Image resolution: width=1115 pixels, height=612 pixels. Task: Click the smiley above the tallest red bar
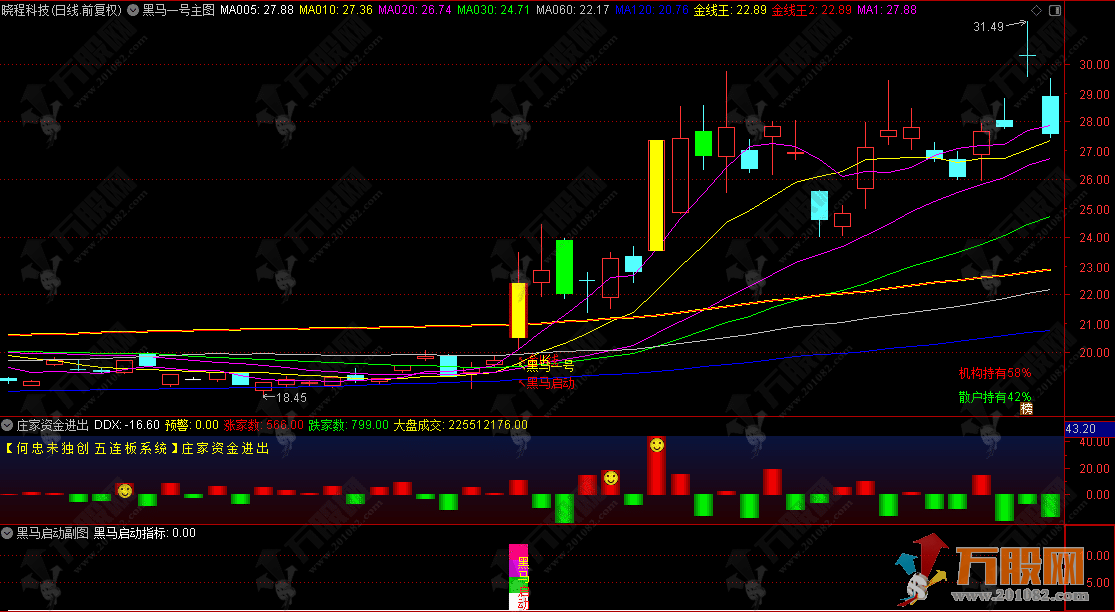click(656, 444)
